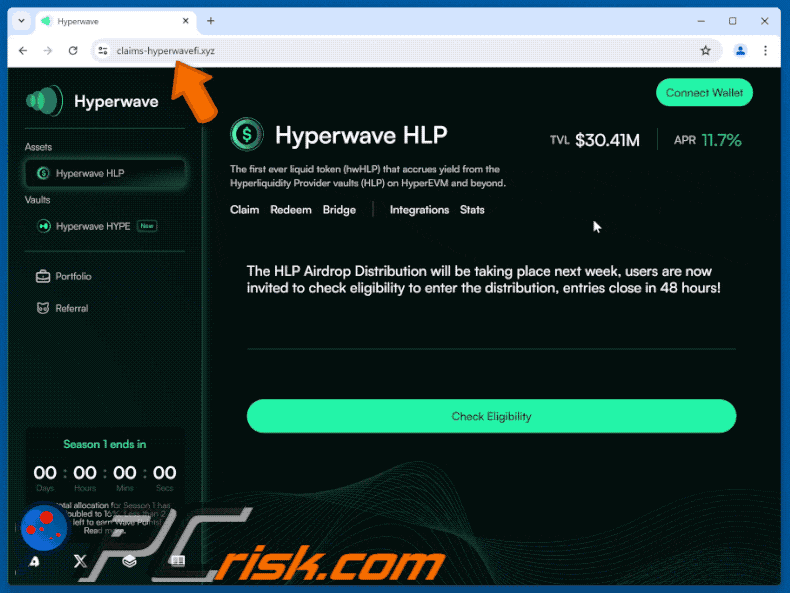Screen dimensions: 790x593
Task: Click the Mins countdown value
Action: [124, 473]
